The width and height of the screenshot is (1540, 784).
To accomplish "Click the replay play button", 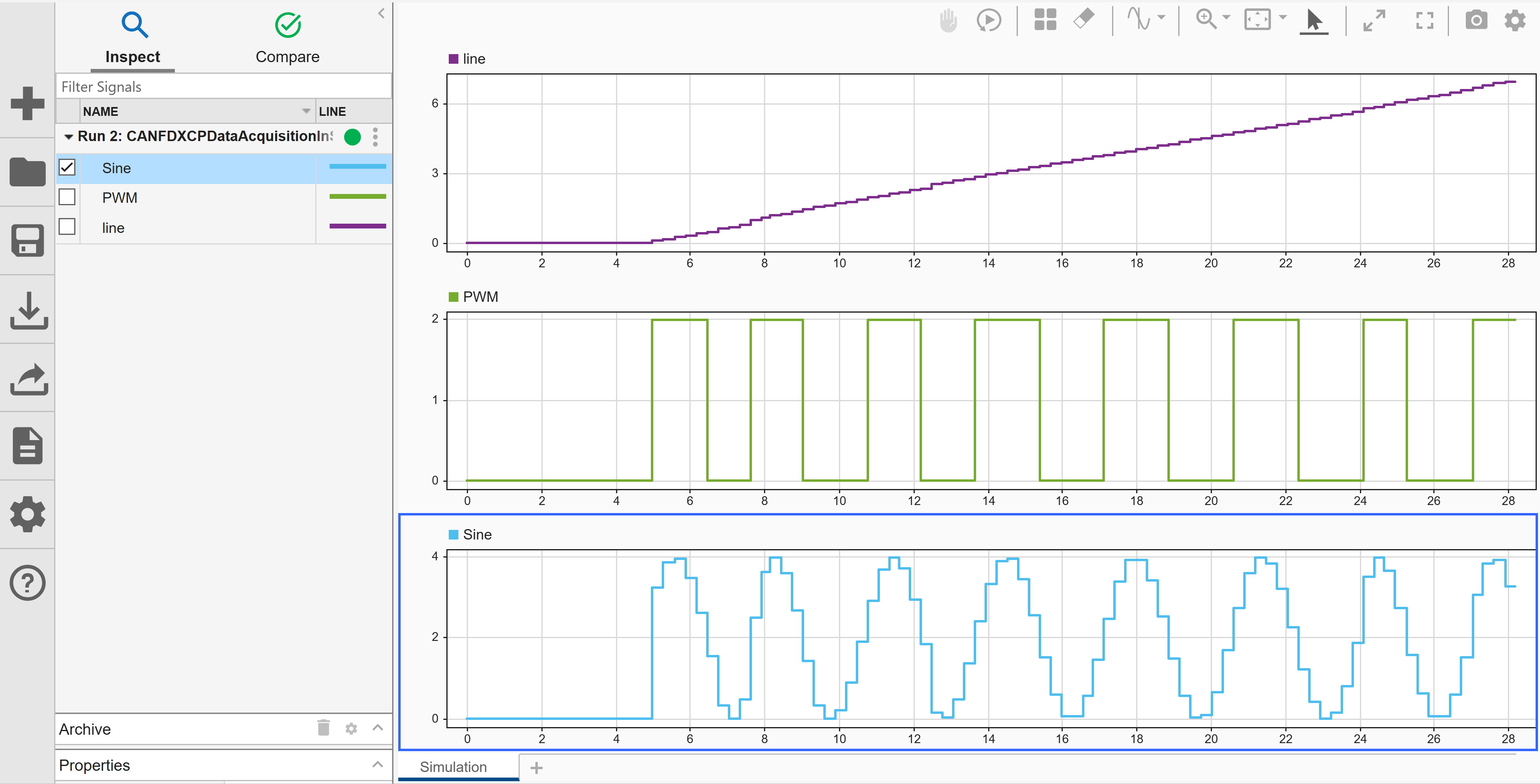I will (989, 20).
